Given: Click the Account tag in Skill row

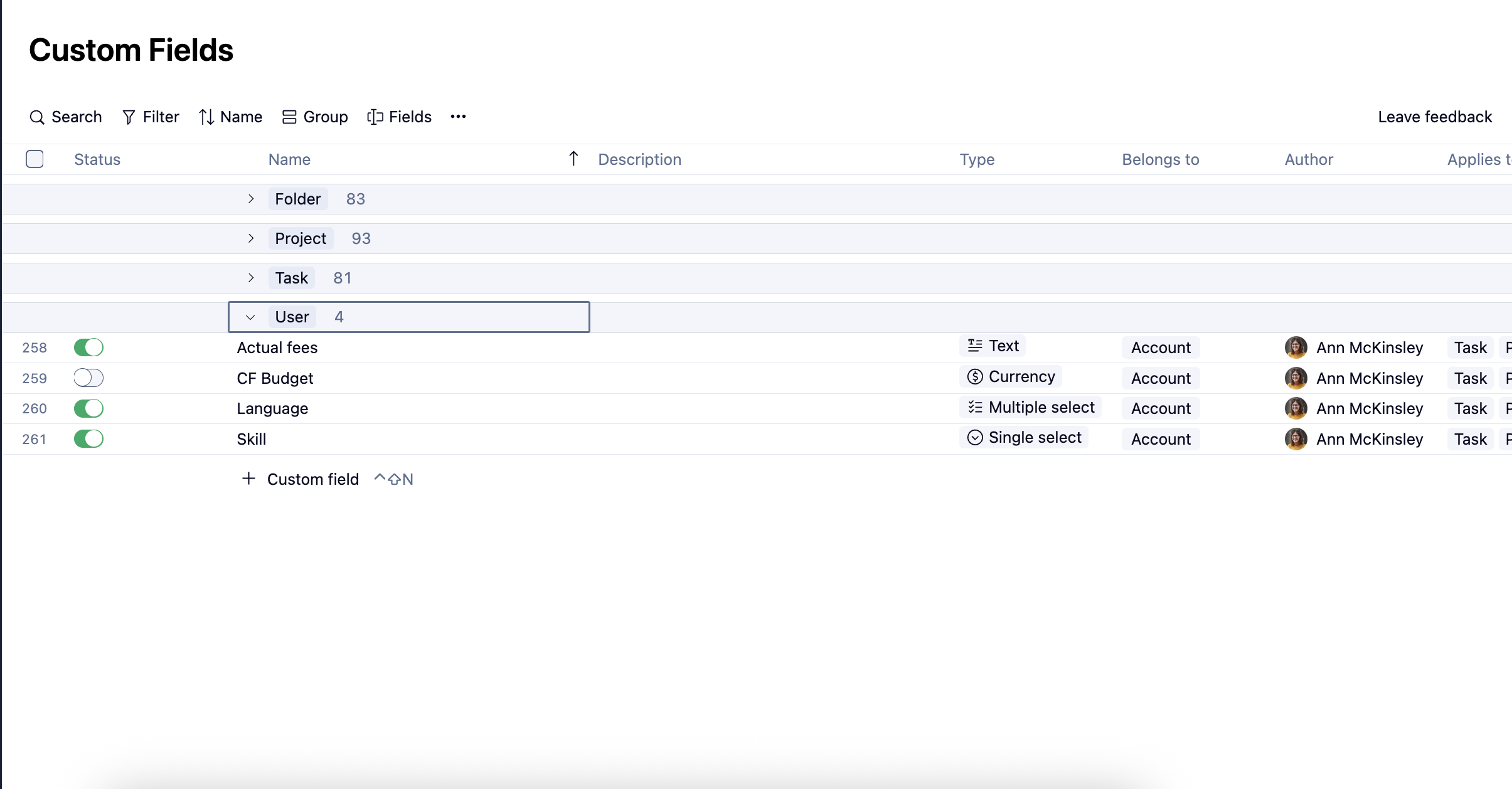Looking at the screenshot, I should pyautogui.click(x=1161, y=439).
